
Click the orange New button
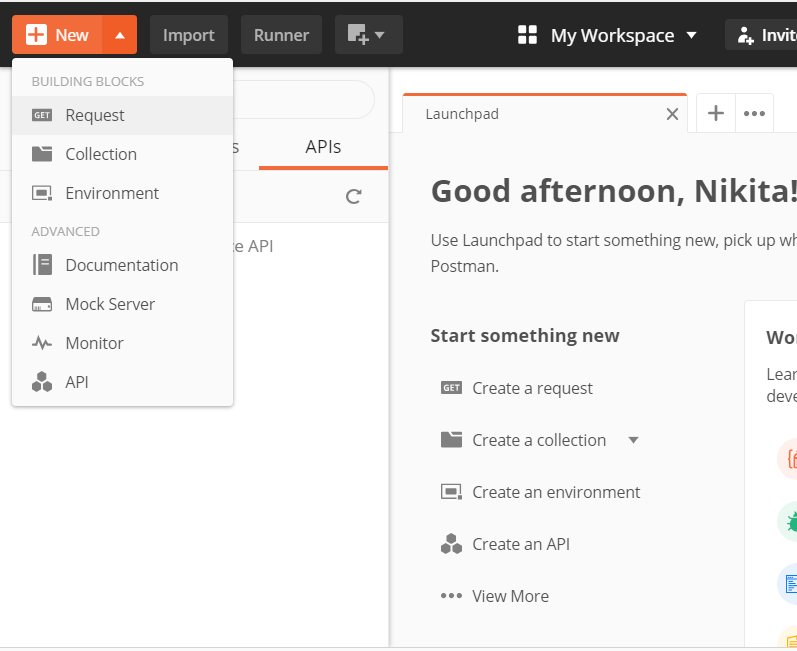57,35
